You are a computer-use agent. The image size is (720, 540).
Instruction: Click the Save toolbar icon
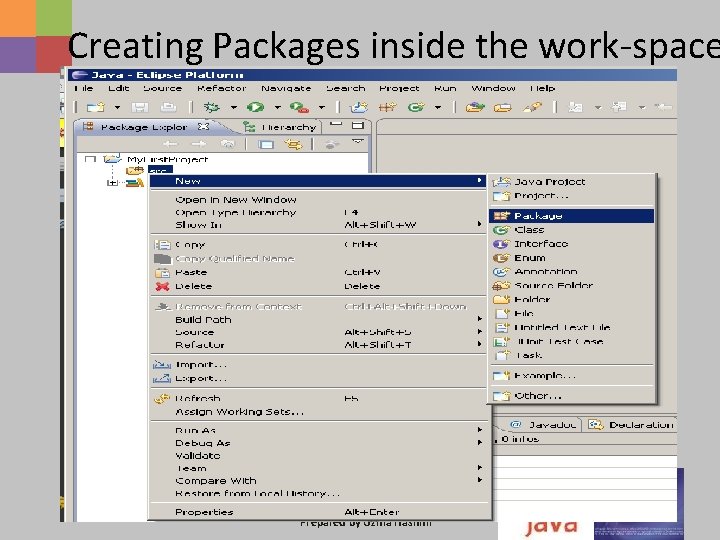140,107
